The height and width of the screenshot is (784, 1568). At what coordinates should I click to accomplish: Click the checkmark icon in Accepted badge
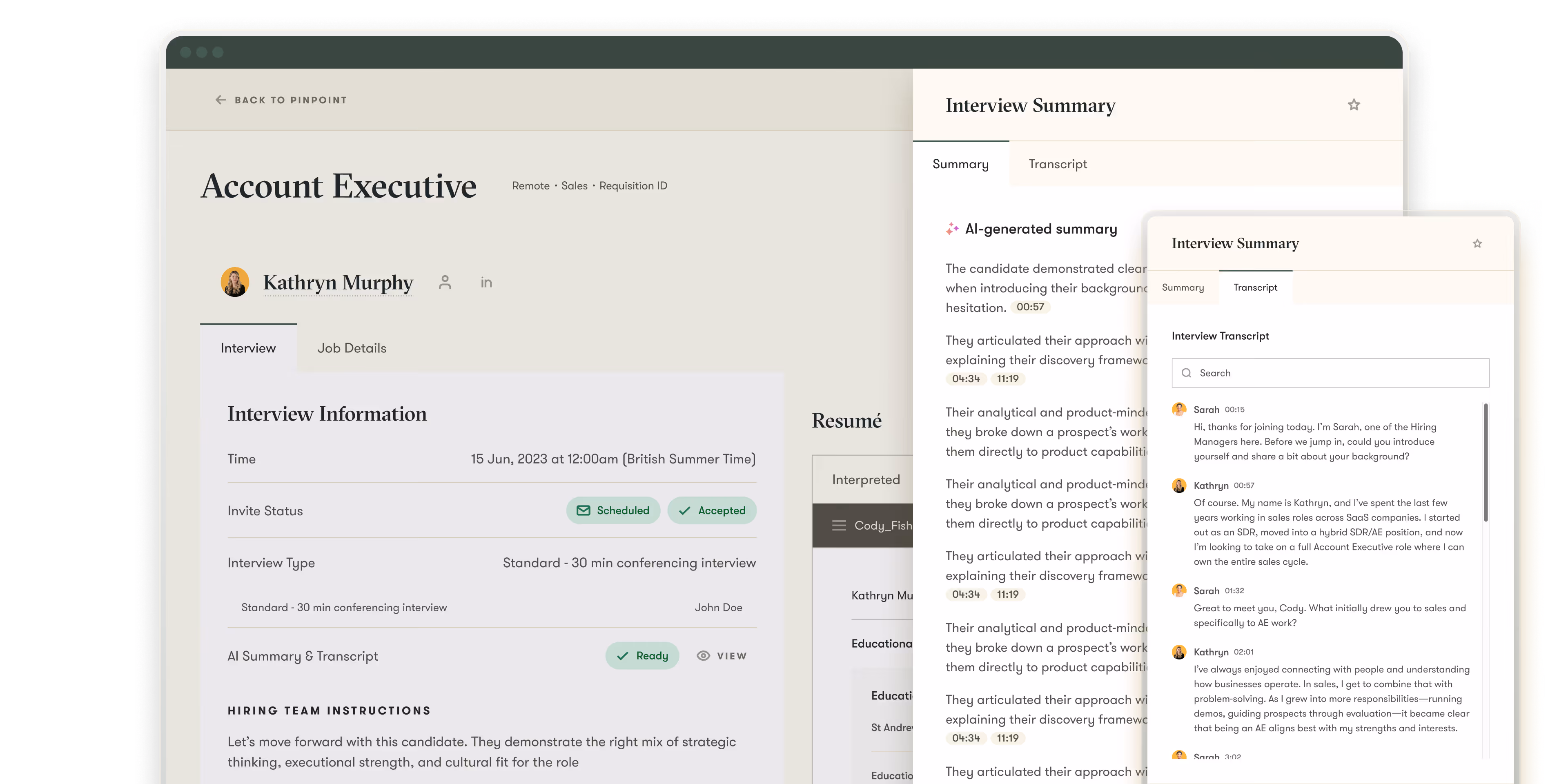684,511
